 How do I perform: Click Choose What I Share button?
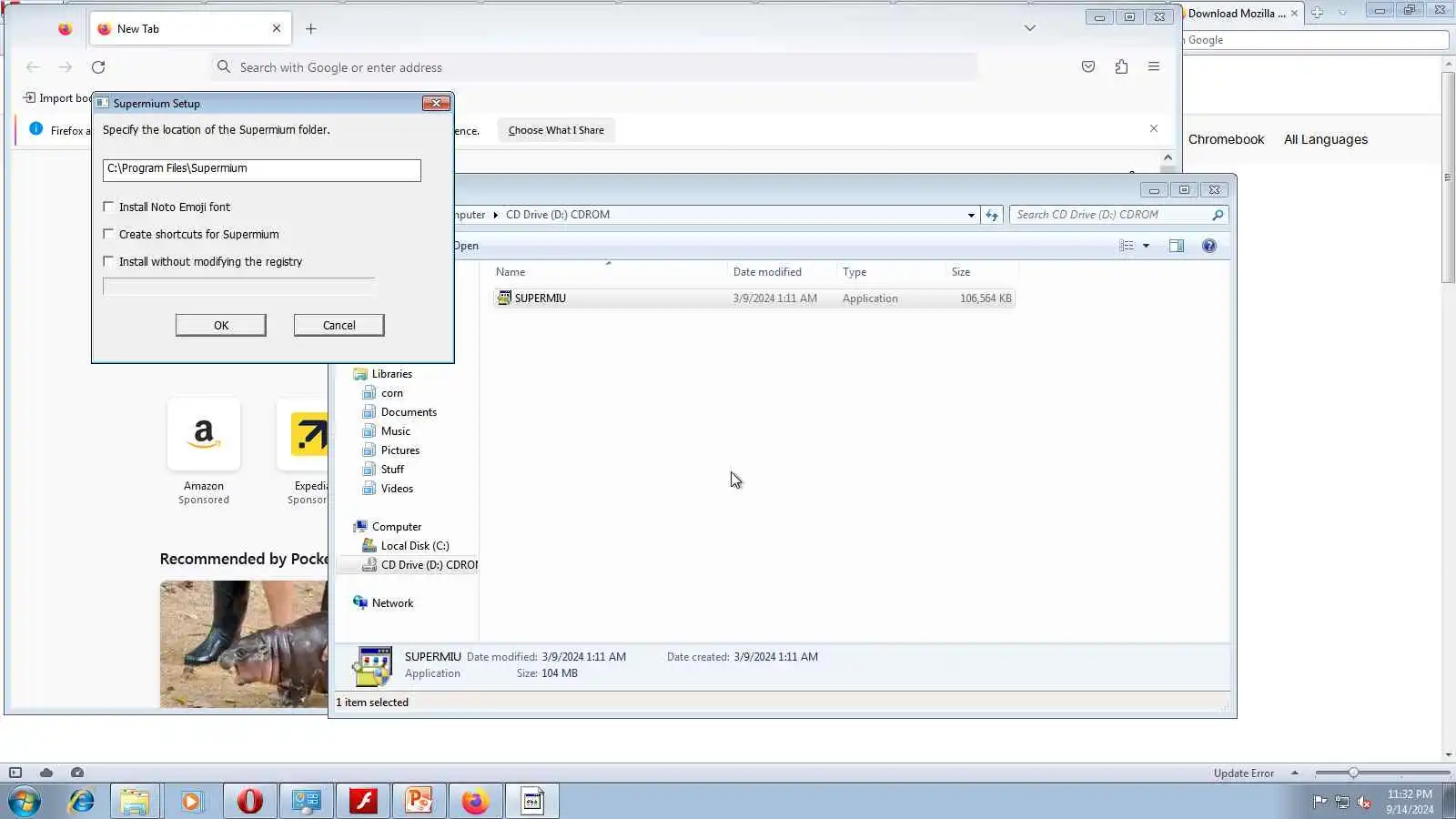pyautogui.click(x=556, y=130)
